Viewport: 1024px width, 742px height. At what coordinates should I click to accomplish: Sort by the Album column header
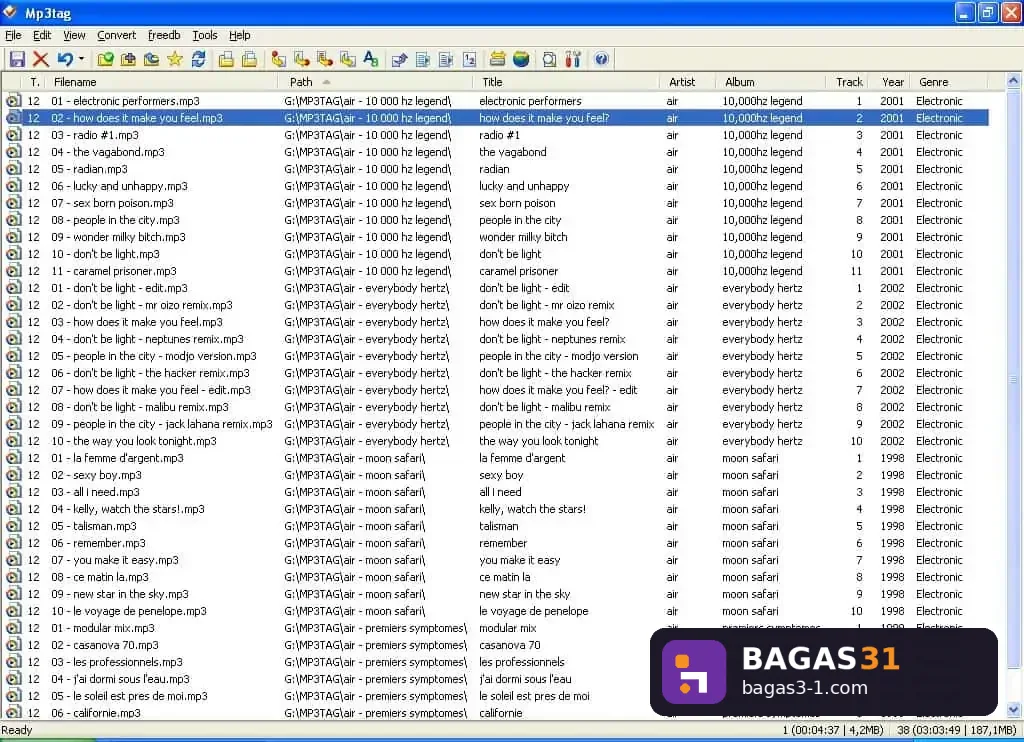click(770, 82)
